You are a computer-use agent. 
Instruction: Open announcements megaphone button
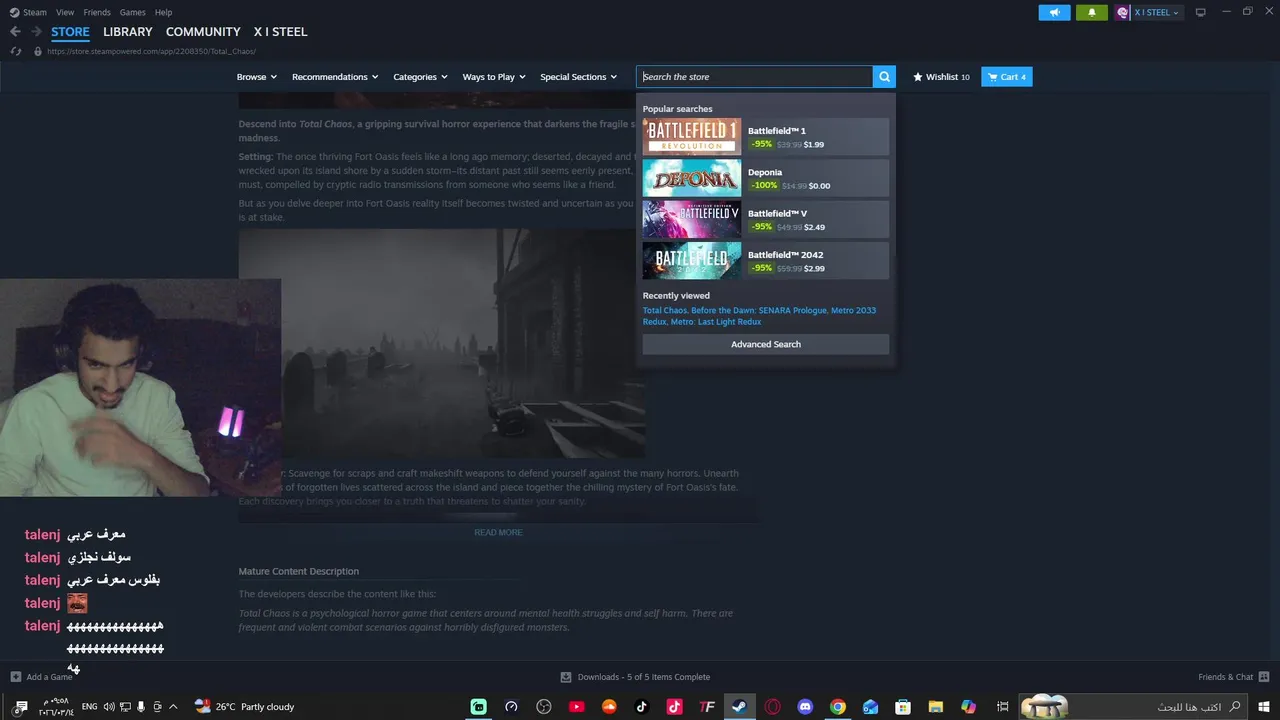coord(1054,12)
